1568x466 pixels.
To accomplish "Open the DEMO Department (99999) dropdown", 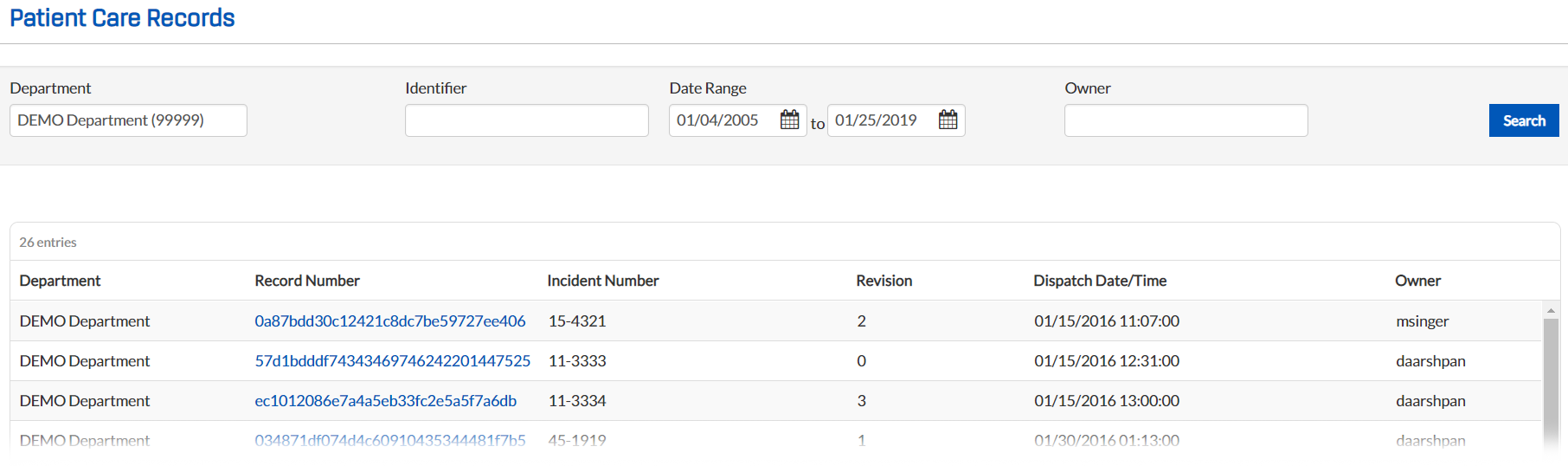I will (x=128, y=120).
